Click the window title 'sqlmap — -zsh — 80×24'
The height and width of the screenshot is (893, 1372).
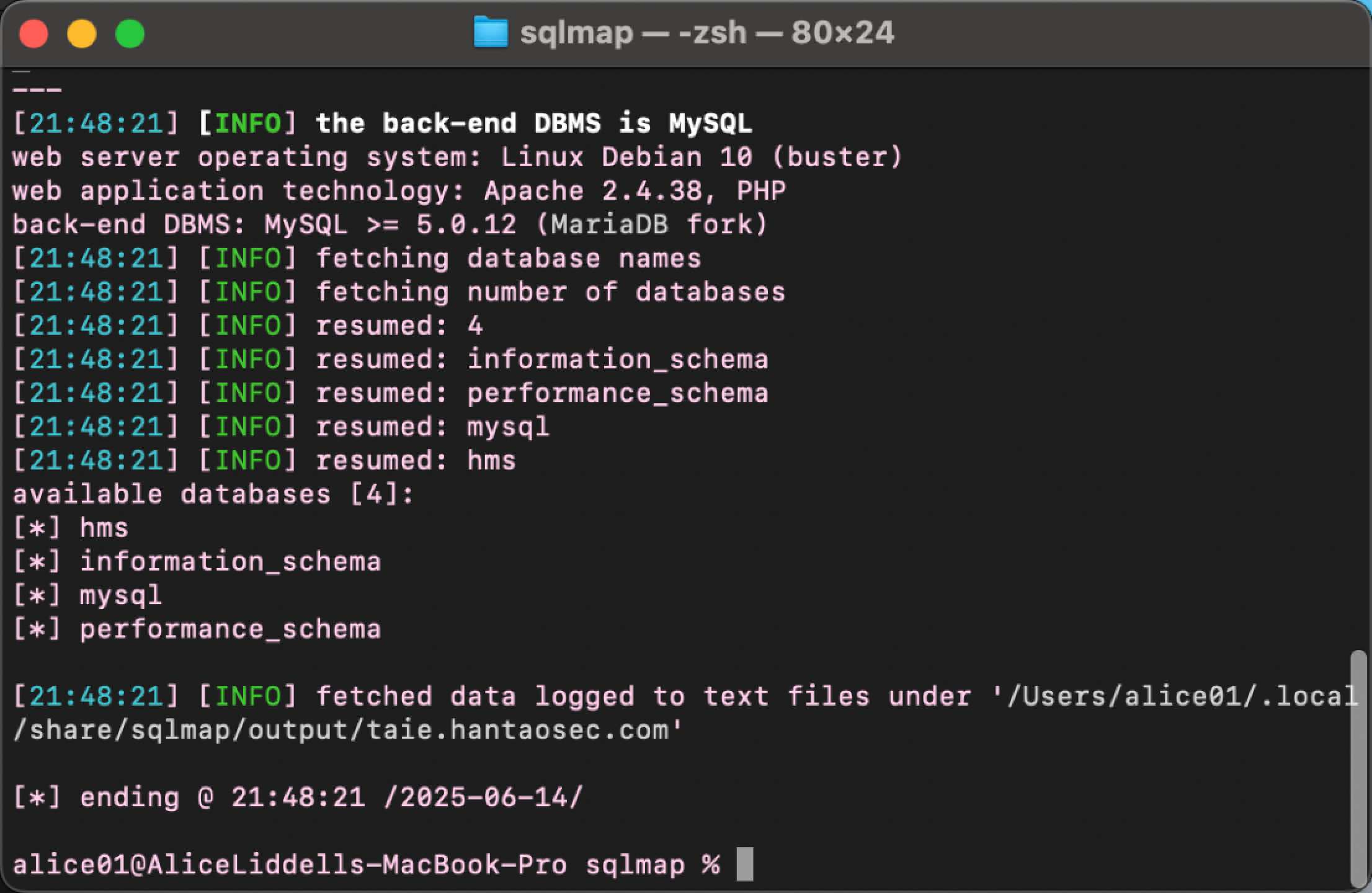[x=706, y=32]
